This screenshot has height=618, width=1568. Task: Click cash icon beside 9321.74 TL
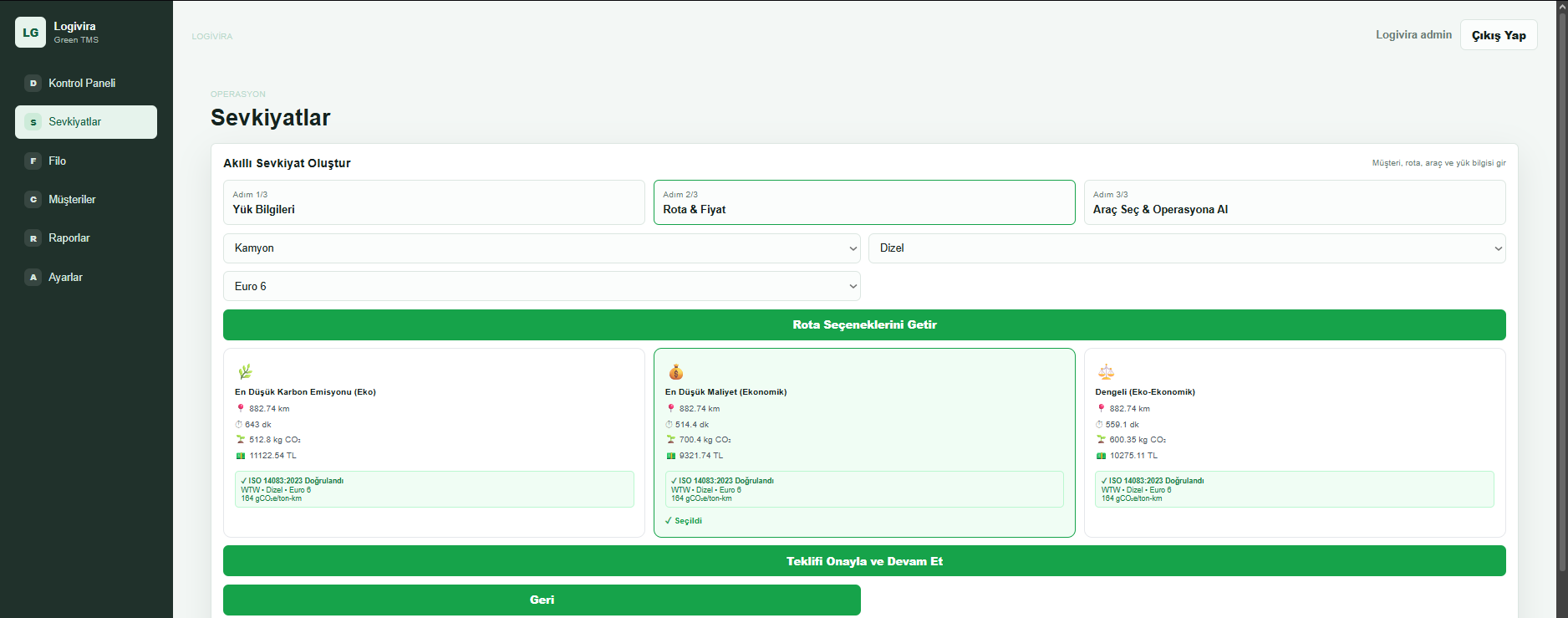point(670,456)
